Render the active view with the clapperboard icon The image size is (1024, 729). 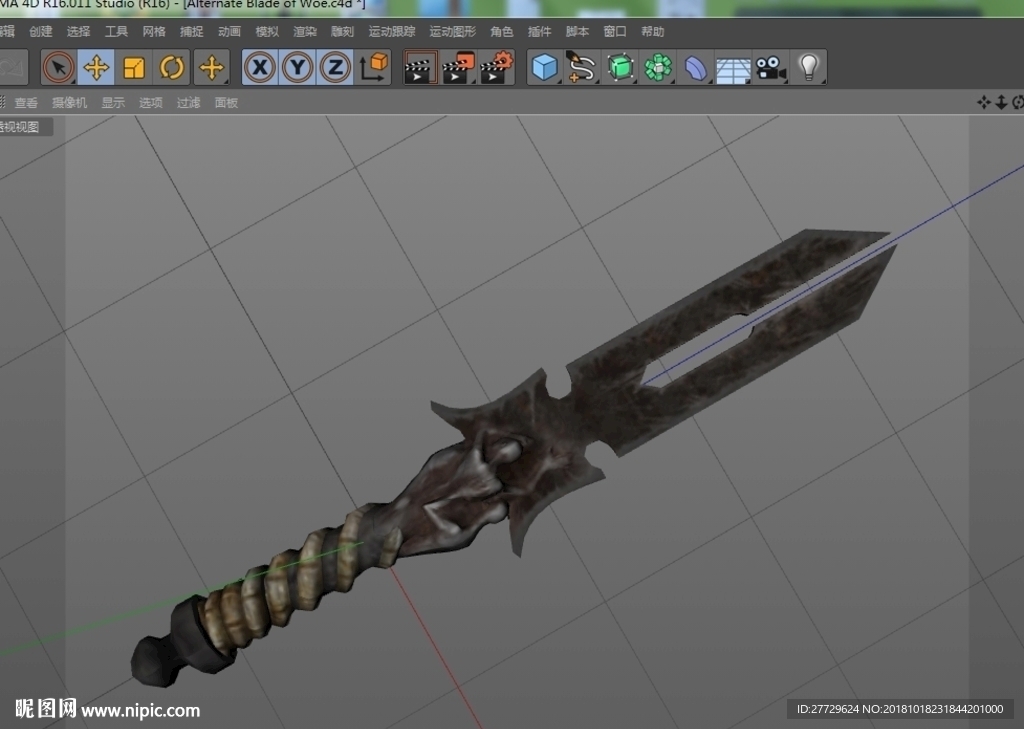click(420, 67)
